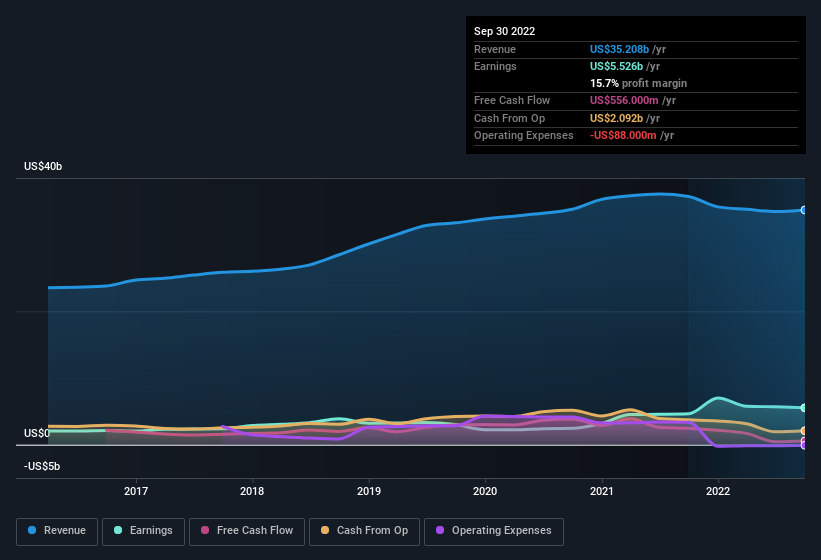The image size is (821, 560).
Task: Toggle the Free Cash Flow legend button
Action: pyautogui.click(x=247, y=531)
